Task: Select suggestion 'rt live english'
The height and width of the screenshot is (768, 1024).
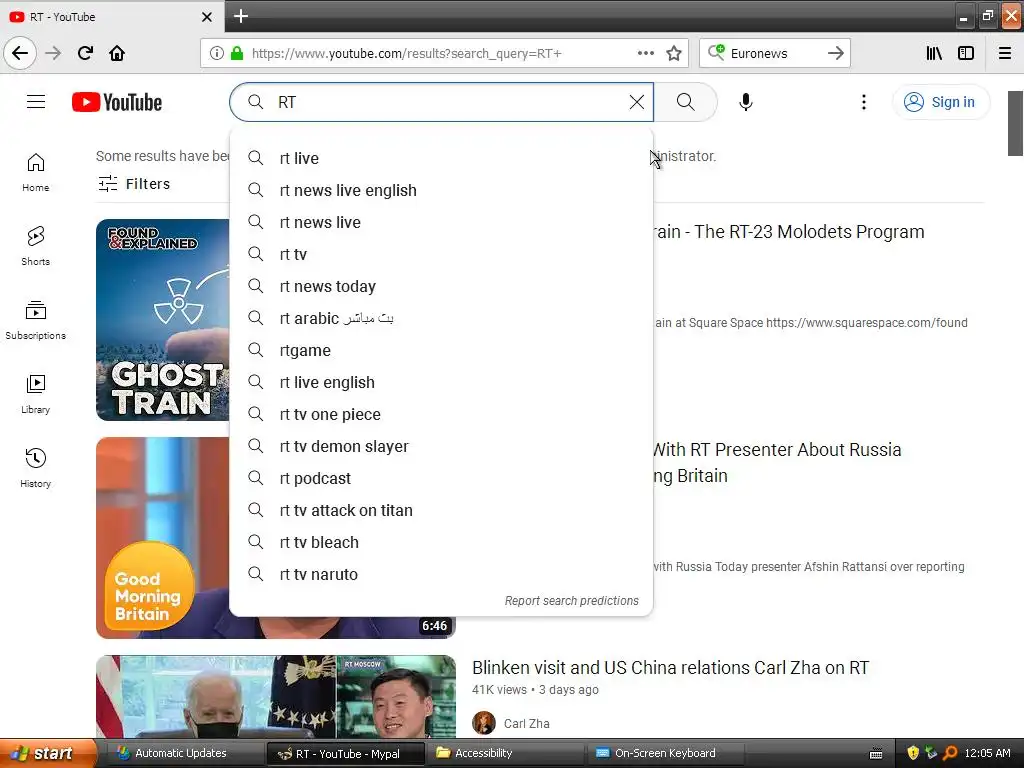Action: [x=441, y=382]
